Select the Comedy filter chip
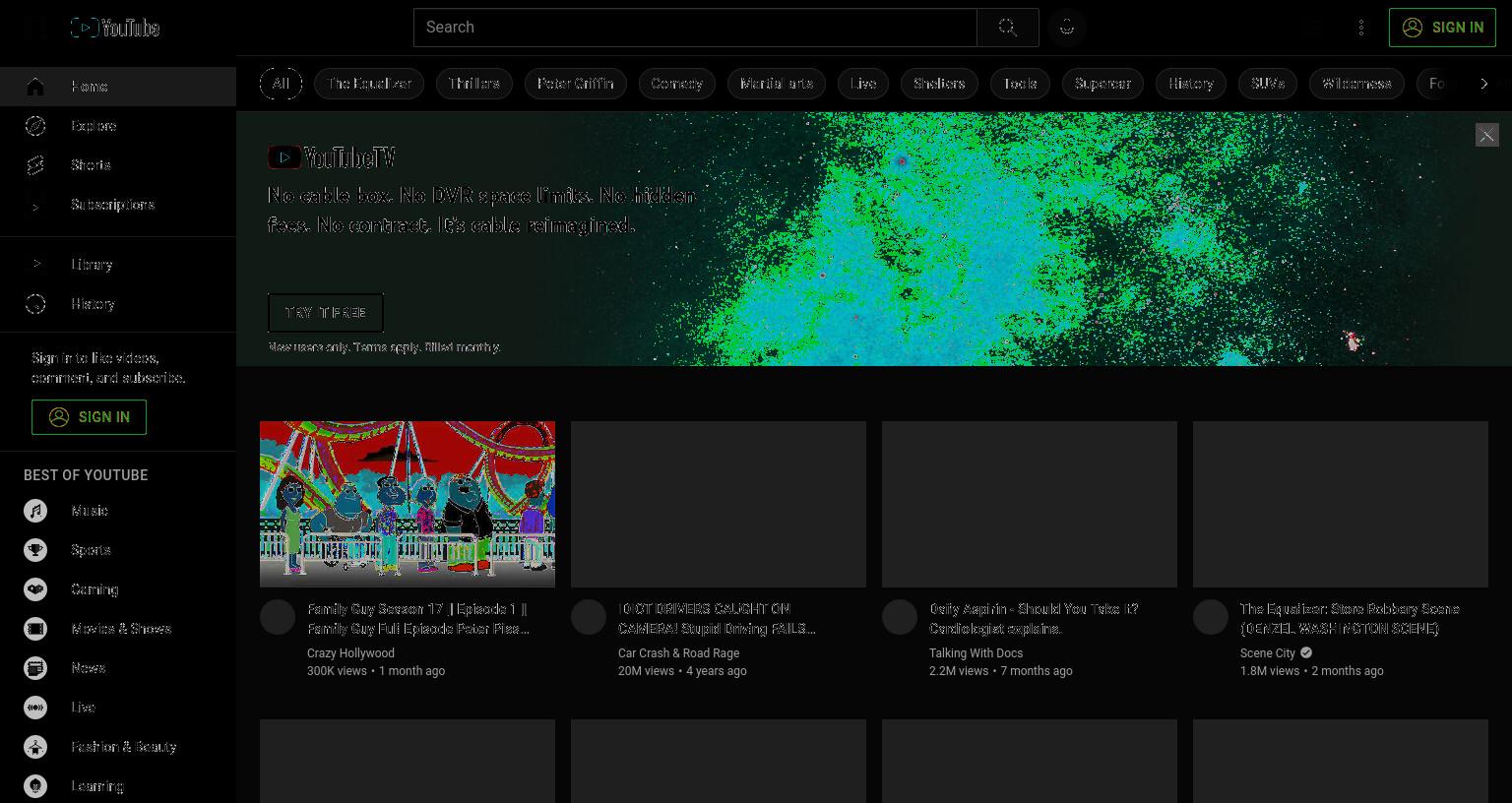This screenshot has height=803, width=1512. point(677,84)
